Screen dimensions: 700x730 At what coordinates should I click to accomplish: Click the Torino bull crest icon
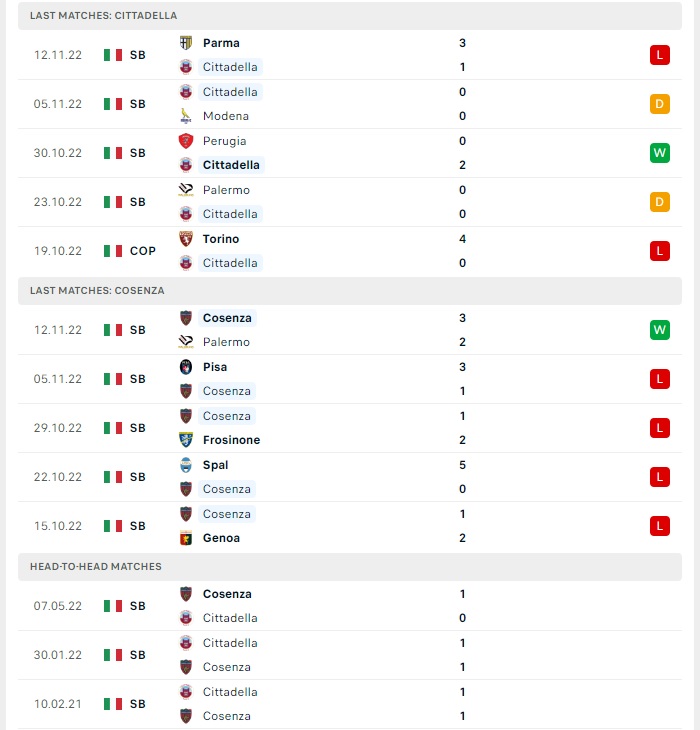pos(186,239)
